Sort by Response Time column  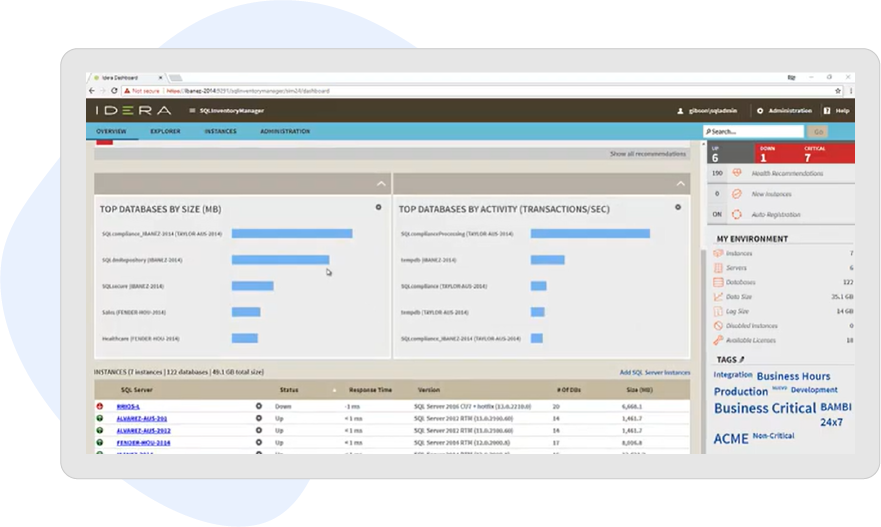pos(370,390)
